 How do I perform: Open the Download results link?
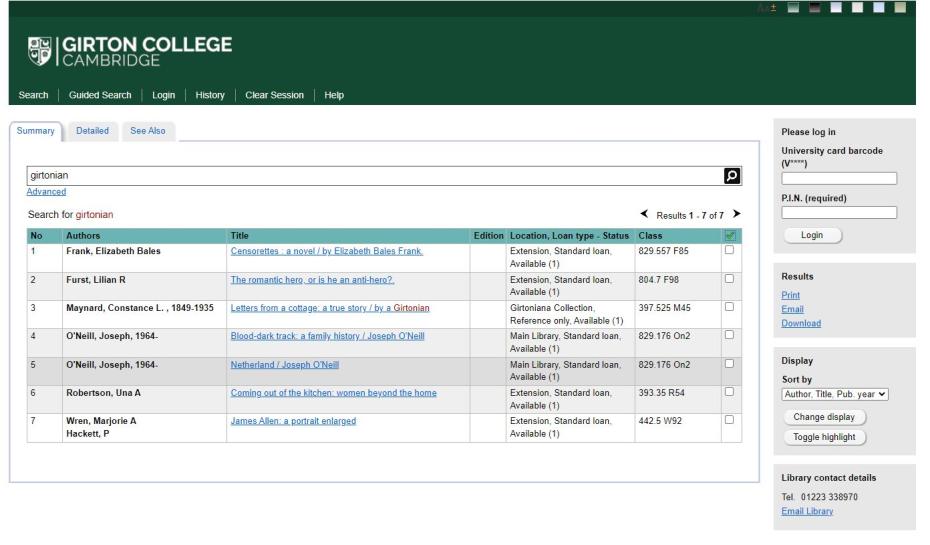tap(801, 323)
